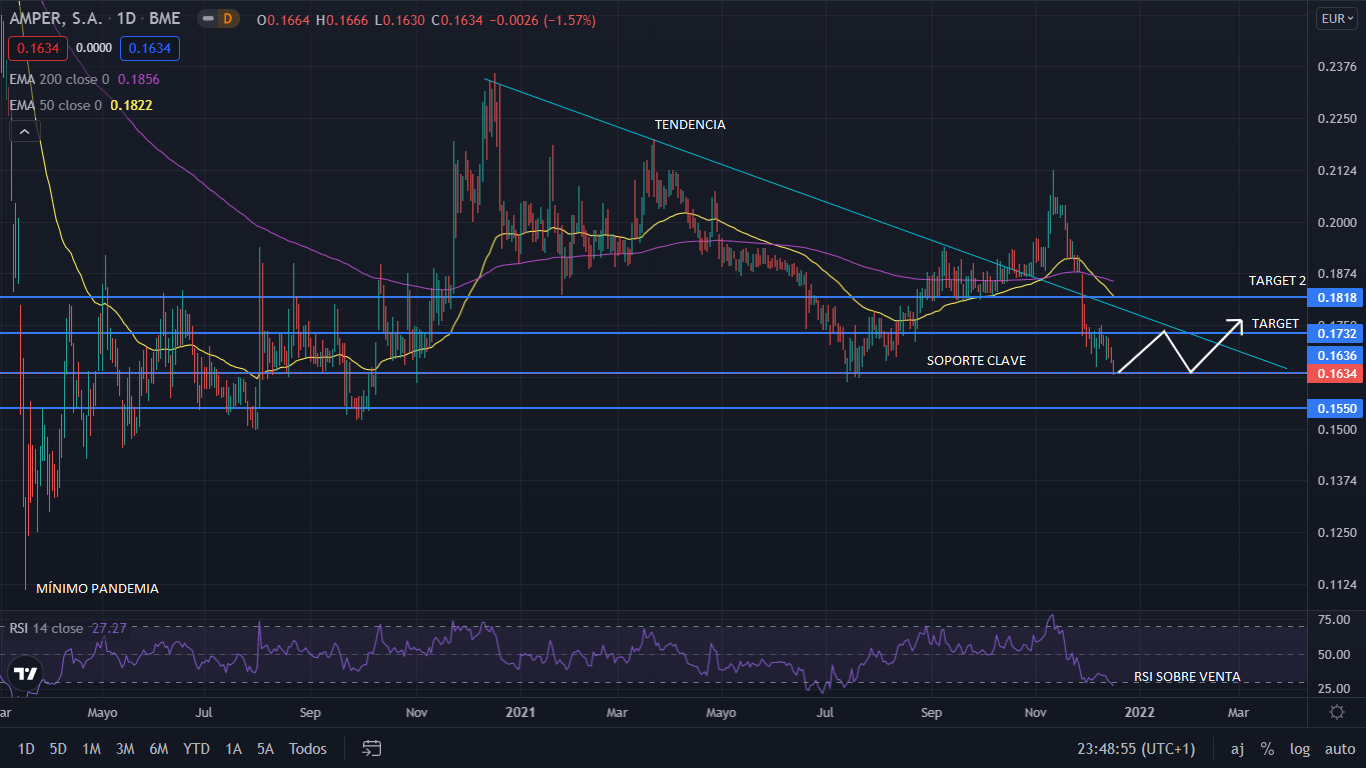Switch to the Todos range
The width and height of the screenshot is (1366, 768).
[x=308, y=748]
